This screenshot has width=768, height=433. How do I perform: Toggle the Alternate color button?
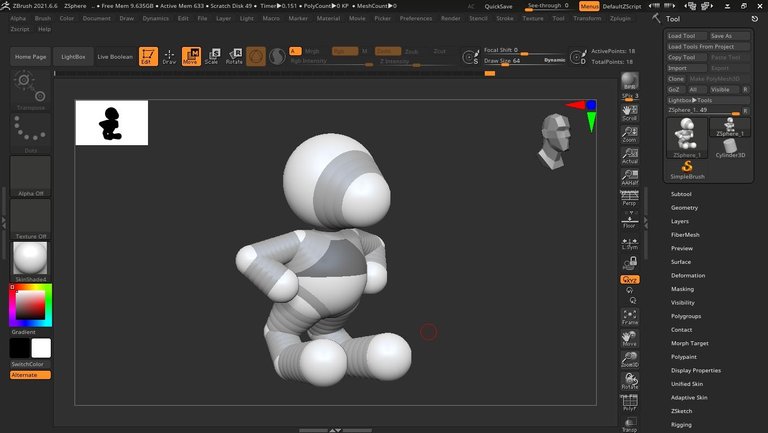[30, 375]
